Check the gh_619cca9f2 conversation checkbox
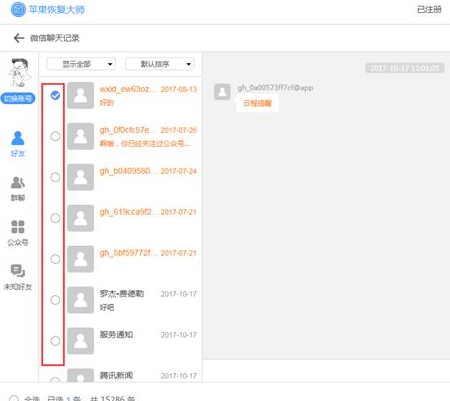450x401 pixels. click(55, 218)
